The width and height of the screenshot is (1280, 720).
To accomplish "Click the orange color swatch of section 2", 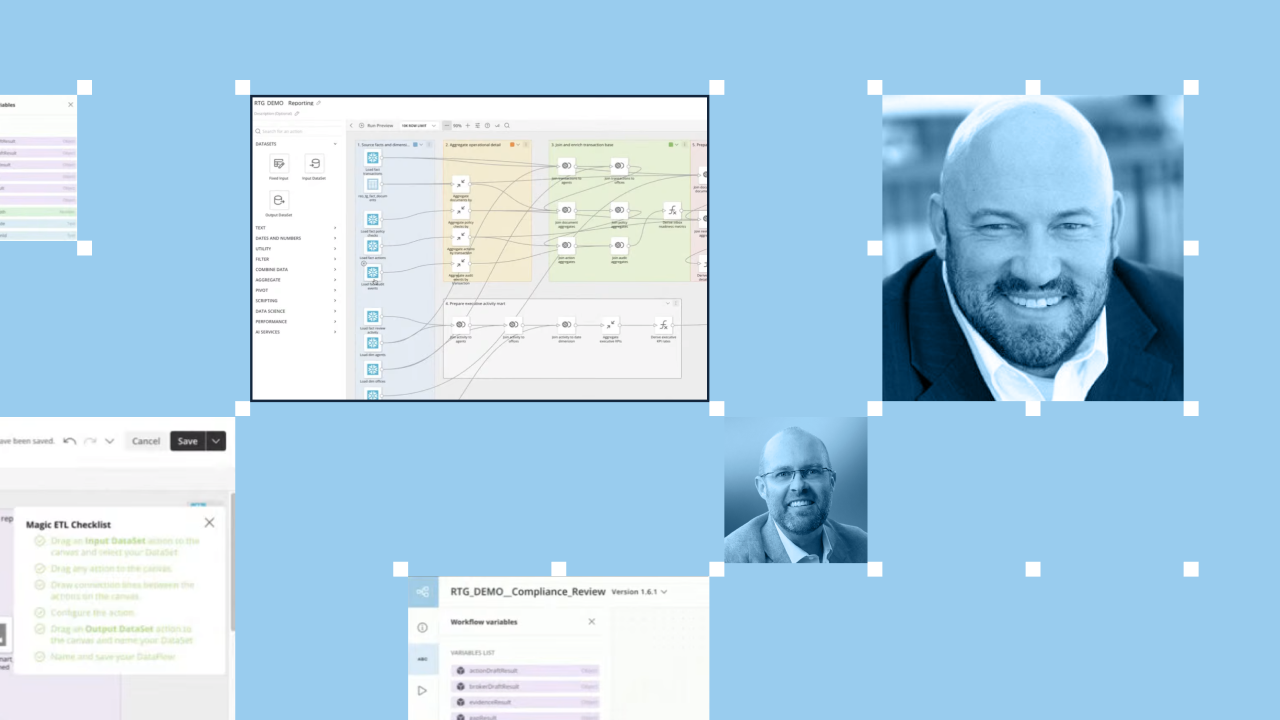I will click(512, 144).
